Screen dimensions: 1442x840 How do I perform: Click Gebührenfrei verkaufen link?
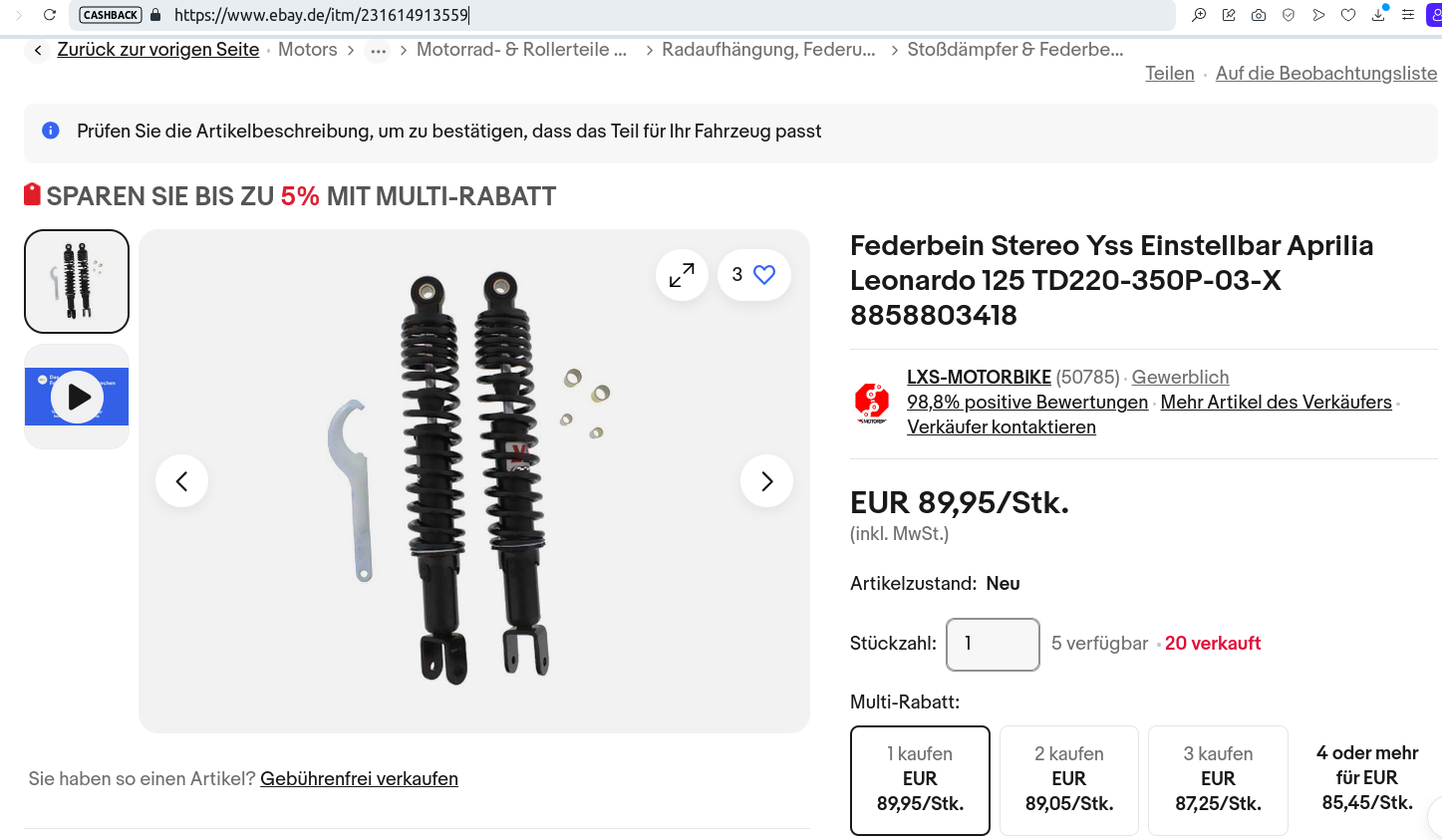pos(359,779)
